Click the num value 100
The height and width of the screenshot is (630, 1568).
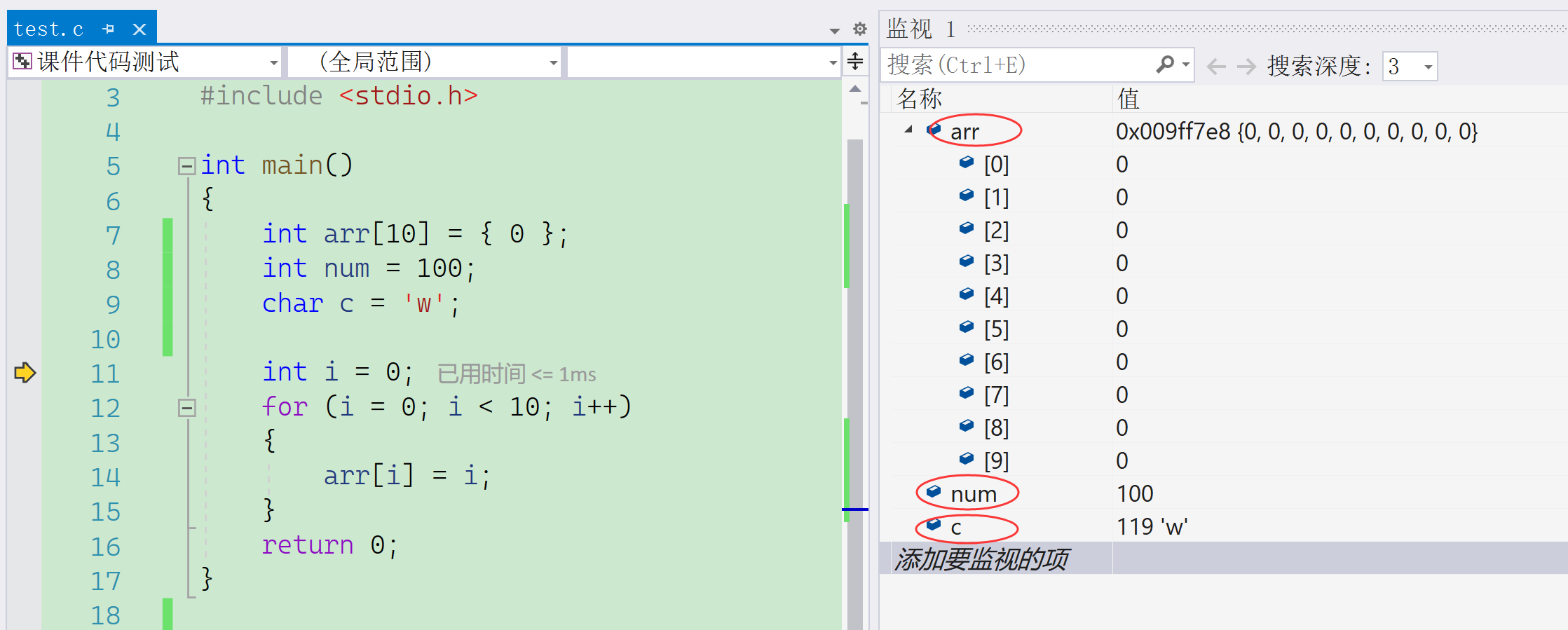pyautogui.click(x=1135, y=494)
